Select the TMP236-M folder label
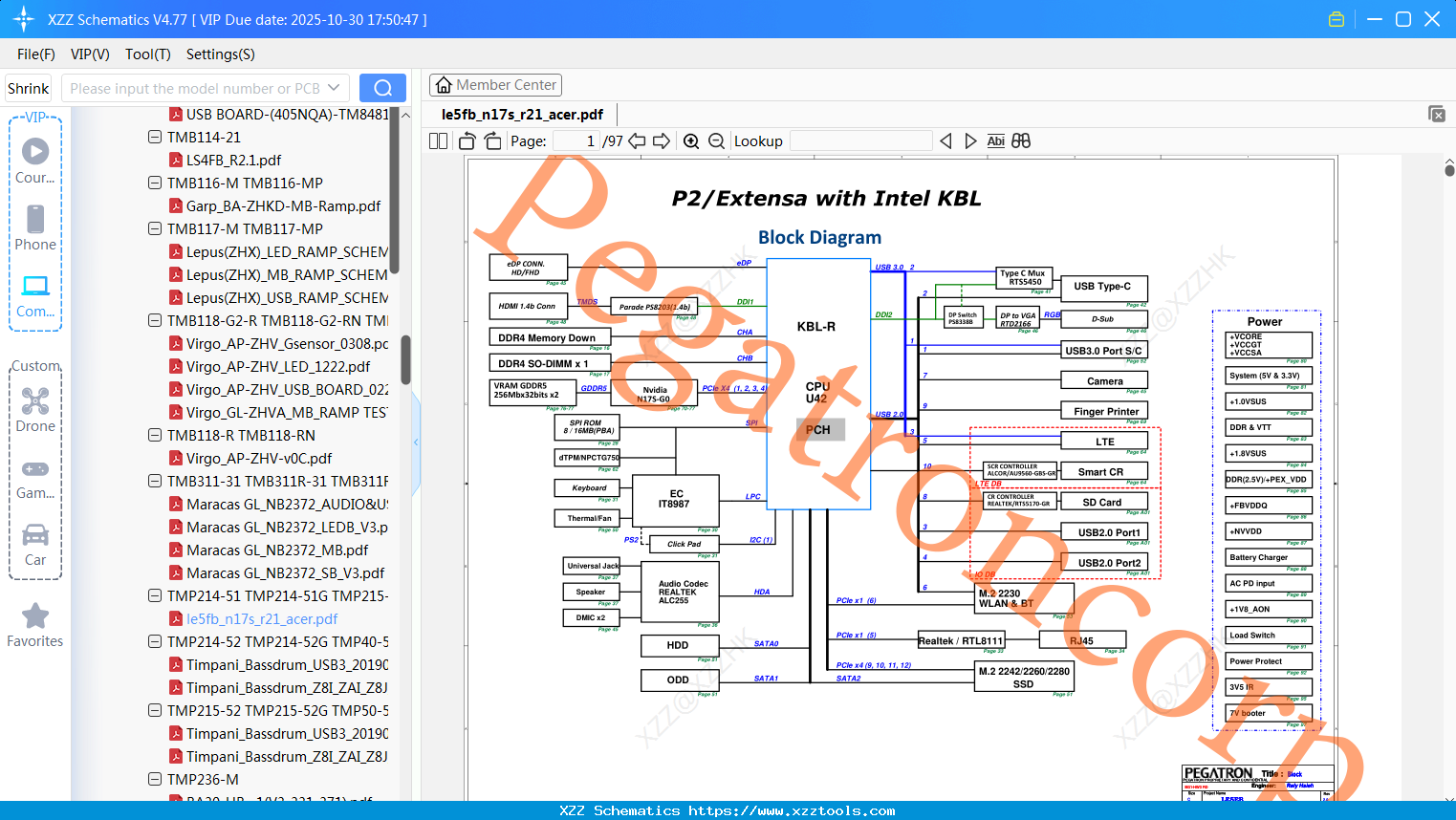The height and width of the screenshot is (820, 1456). coord(203,780)
